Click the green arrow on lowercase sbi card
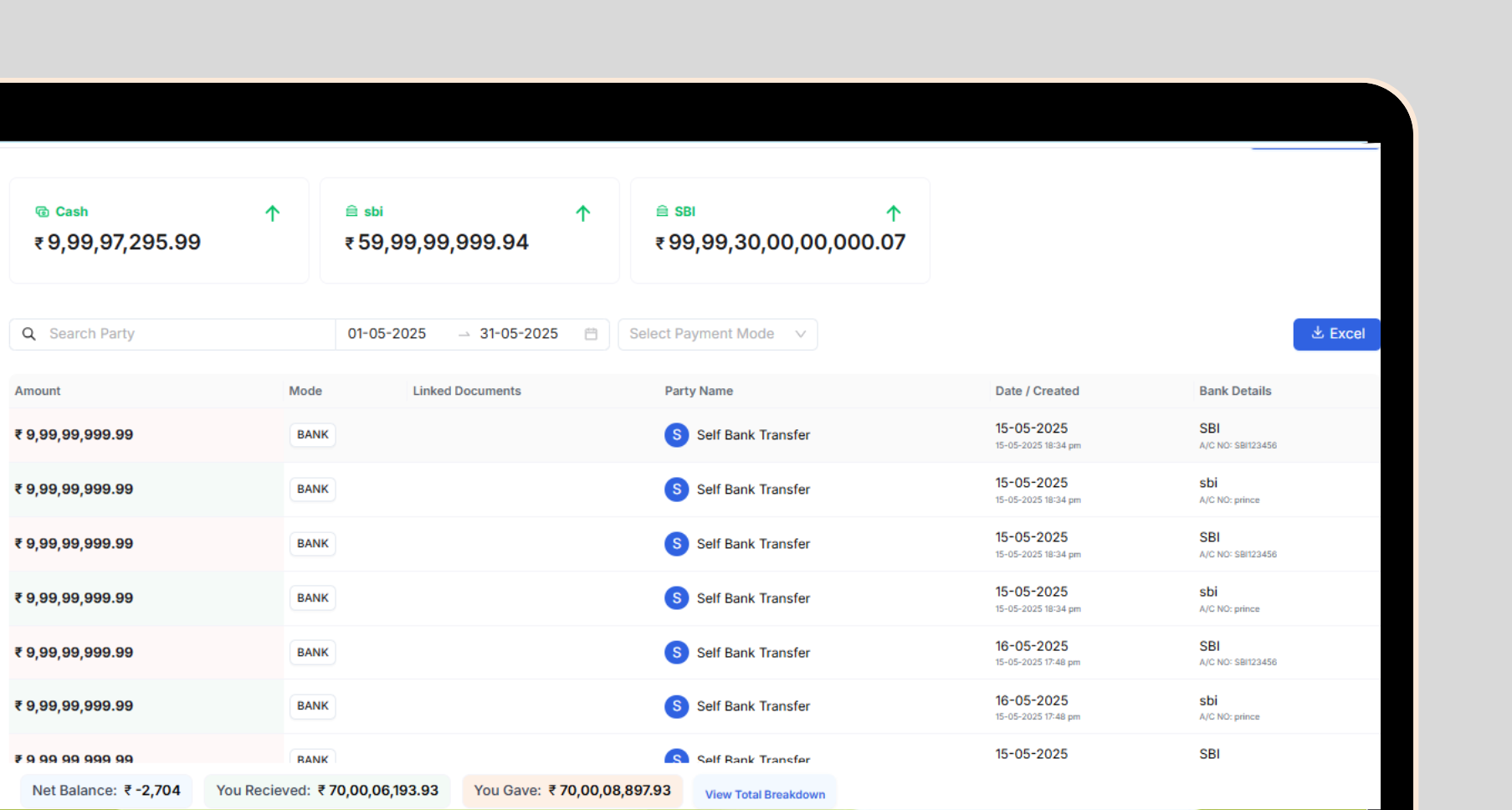The height and width of the screenshot is (810, 1512). (x=583, y=213)
